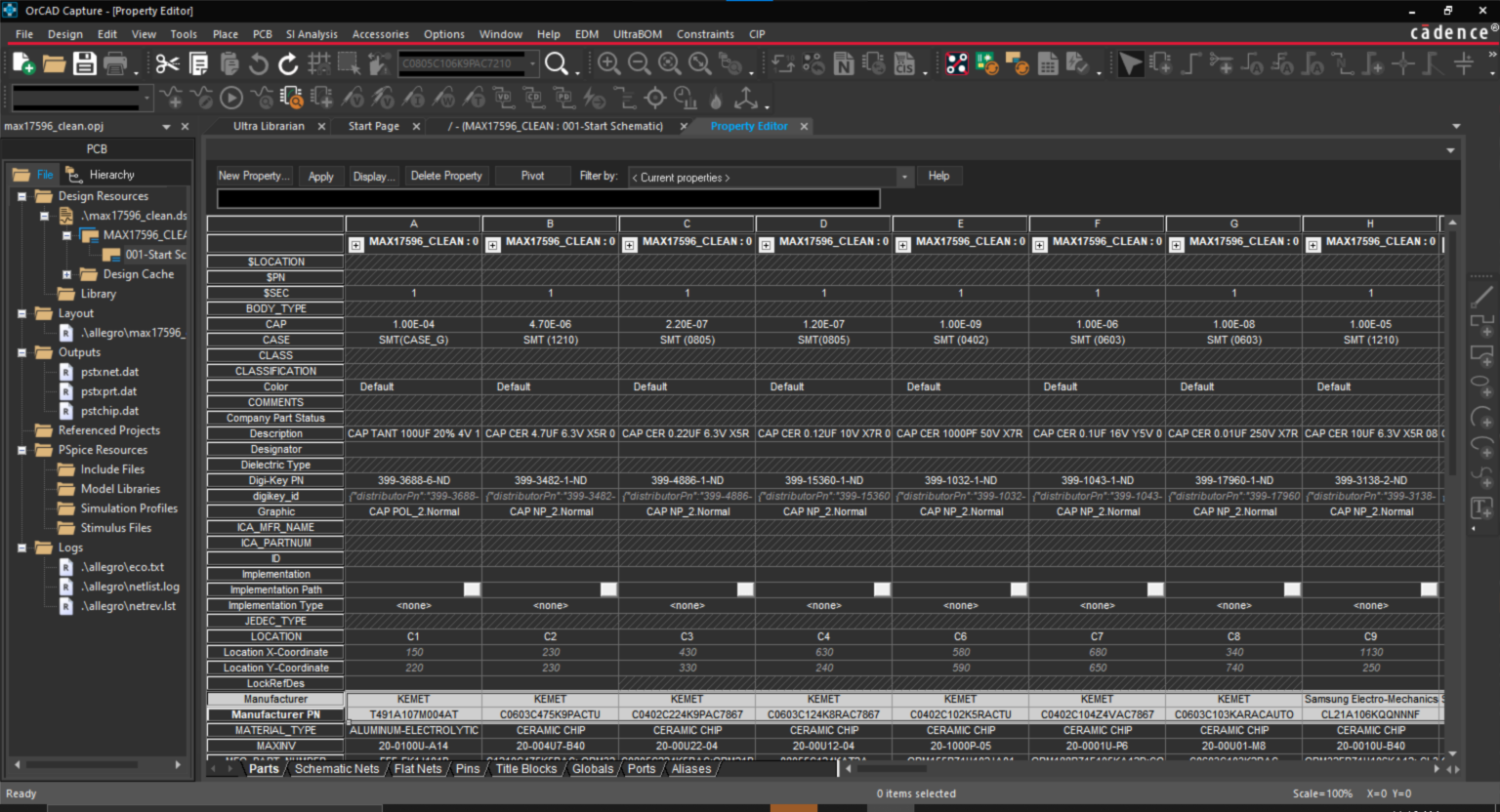1500x812 pixels.
Task: Choose the Select arrow pointer tool
Action: pos(1130,64)
